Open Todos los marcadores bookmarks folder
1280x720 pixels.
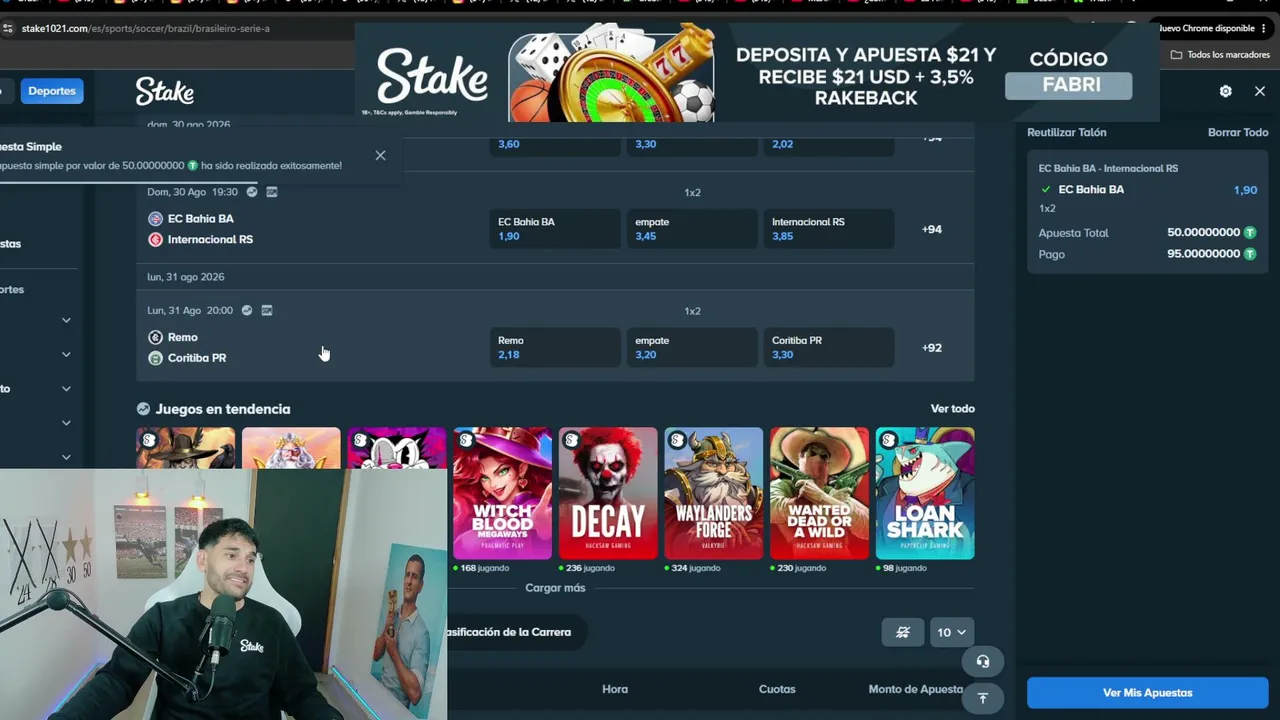pyautogui.click(x=1220, y=54)
